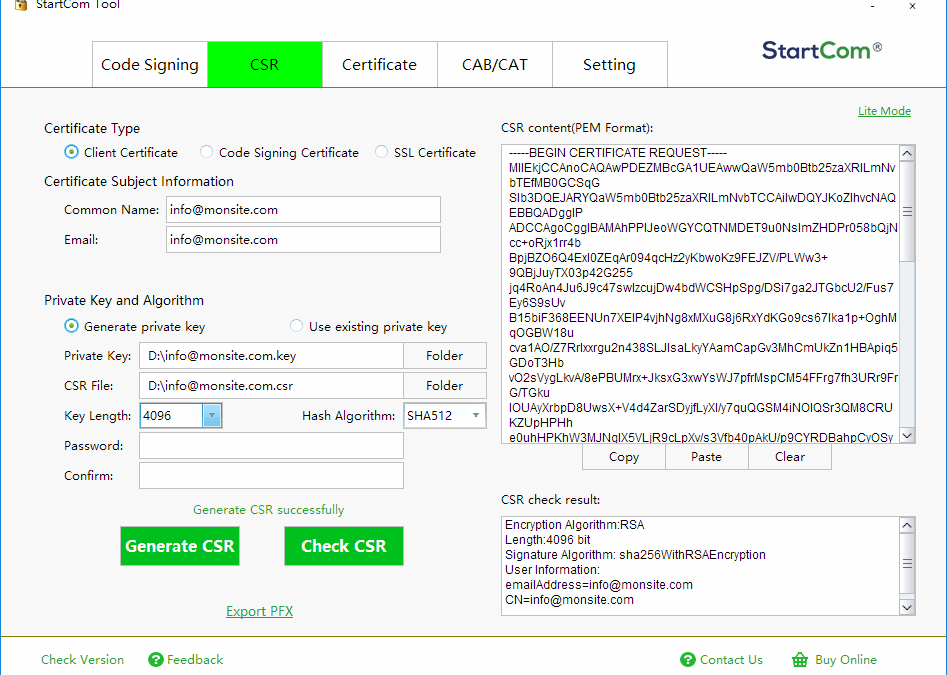Click the Feedback question mark icon
Screen dimensions: 947x675
point(156,660)
